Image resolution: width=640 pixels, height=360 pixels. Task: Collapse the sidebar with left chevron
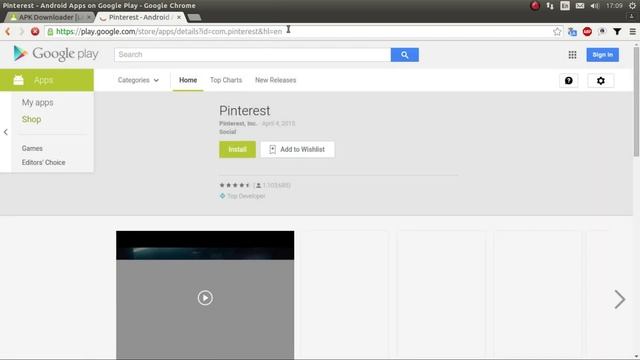coord(5,132)
